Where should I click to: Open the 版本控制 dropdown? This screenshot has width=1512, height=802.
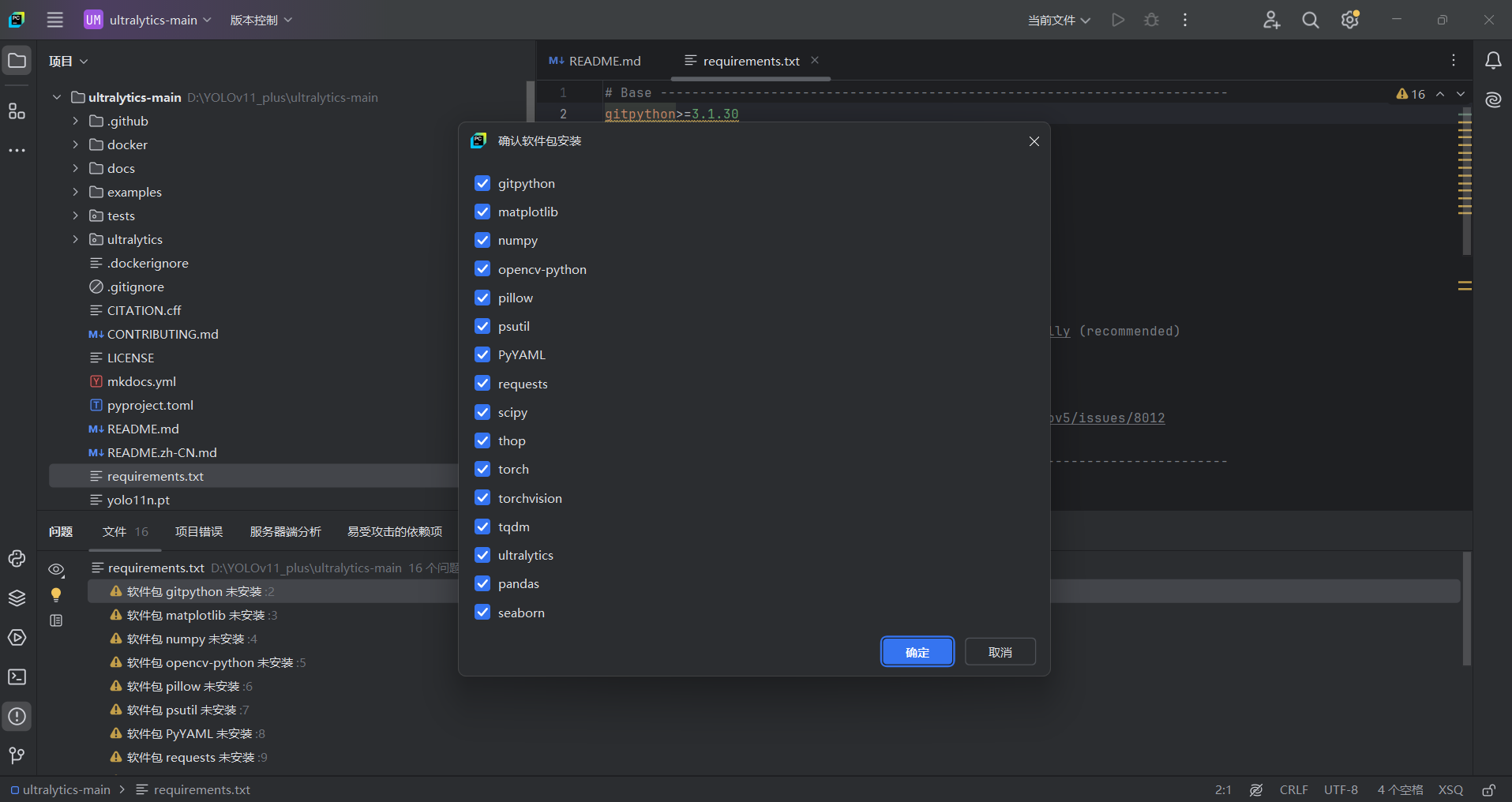(261, 20)
